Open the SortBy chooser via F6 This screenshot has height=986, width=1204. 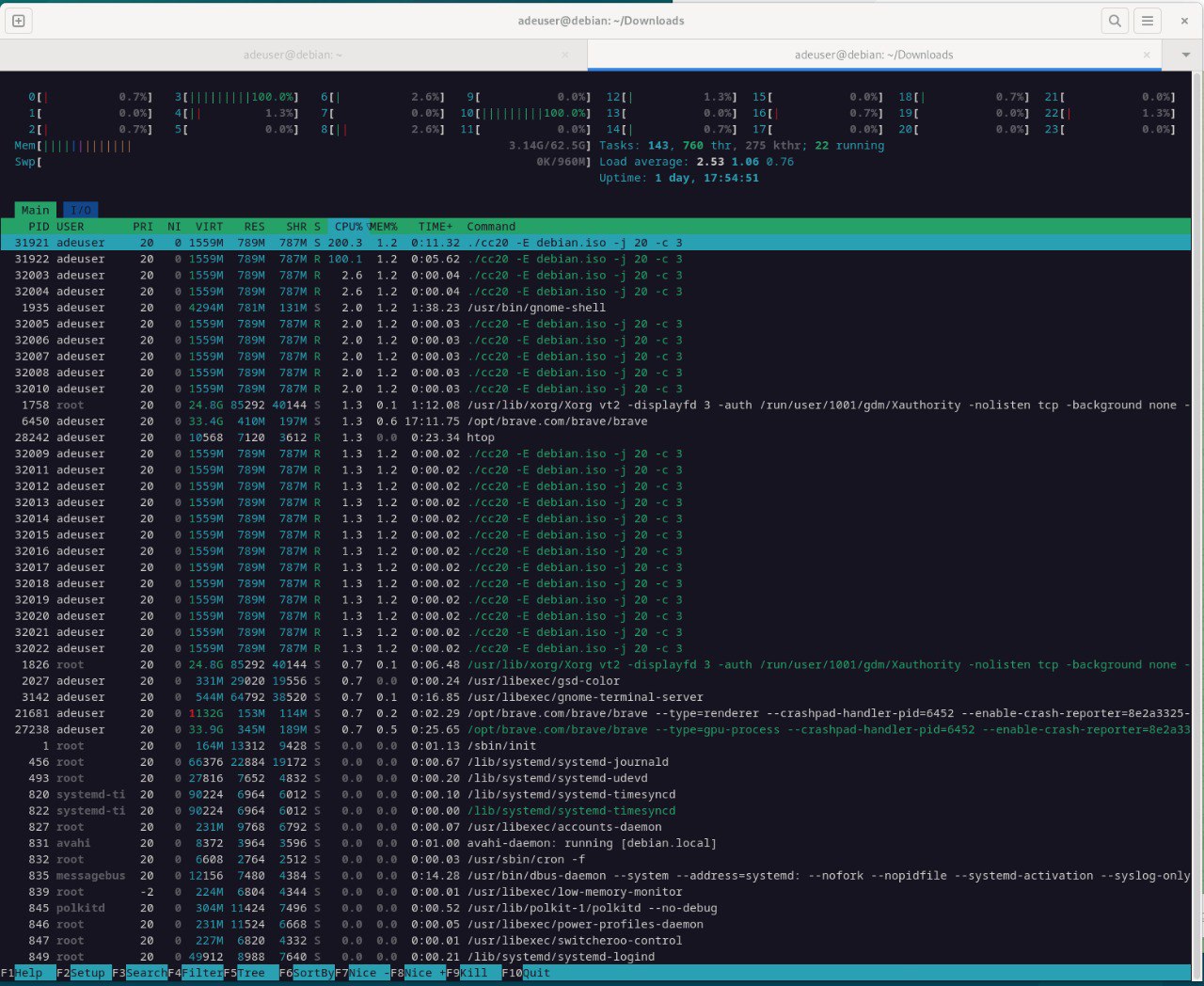click(309, 973)
